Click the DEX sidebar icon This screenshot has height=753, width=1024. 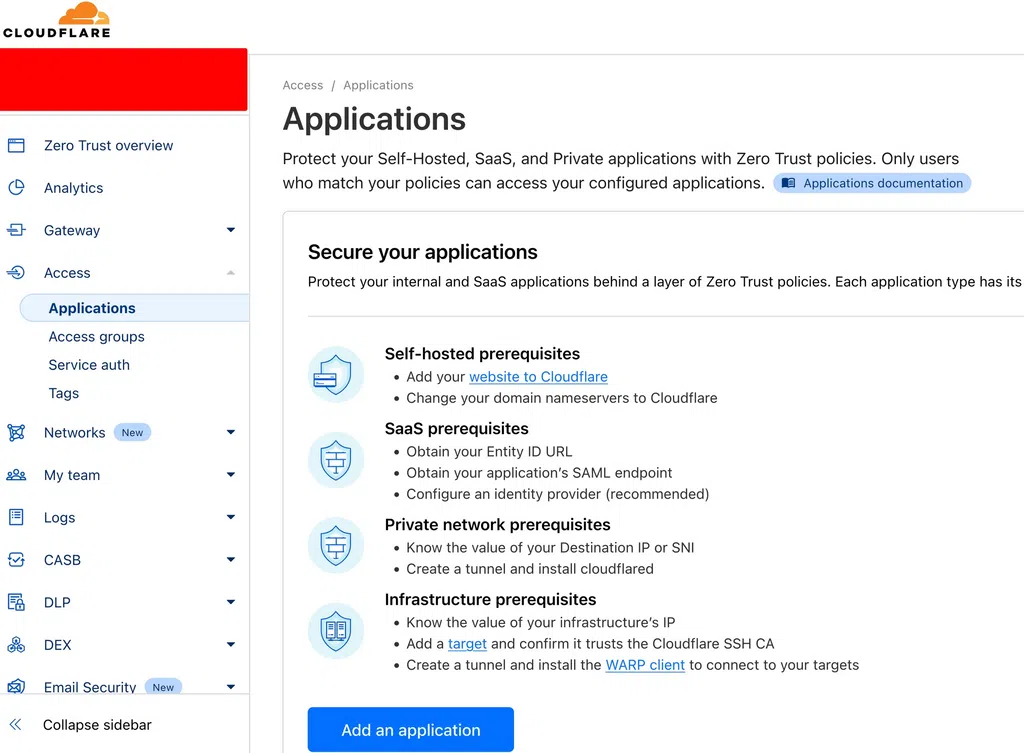[16, 645]
